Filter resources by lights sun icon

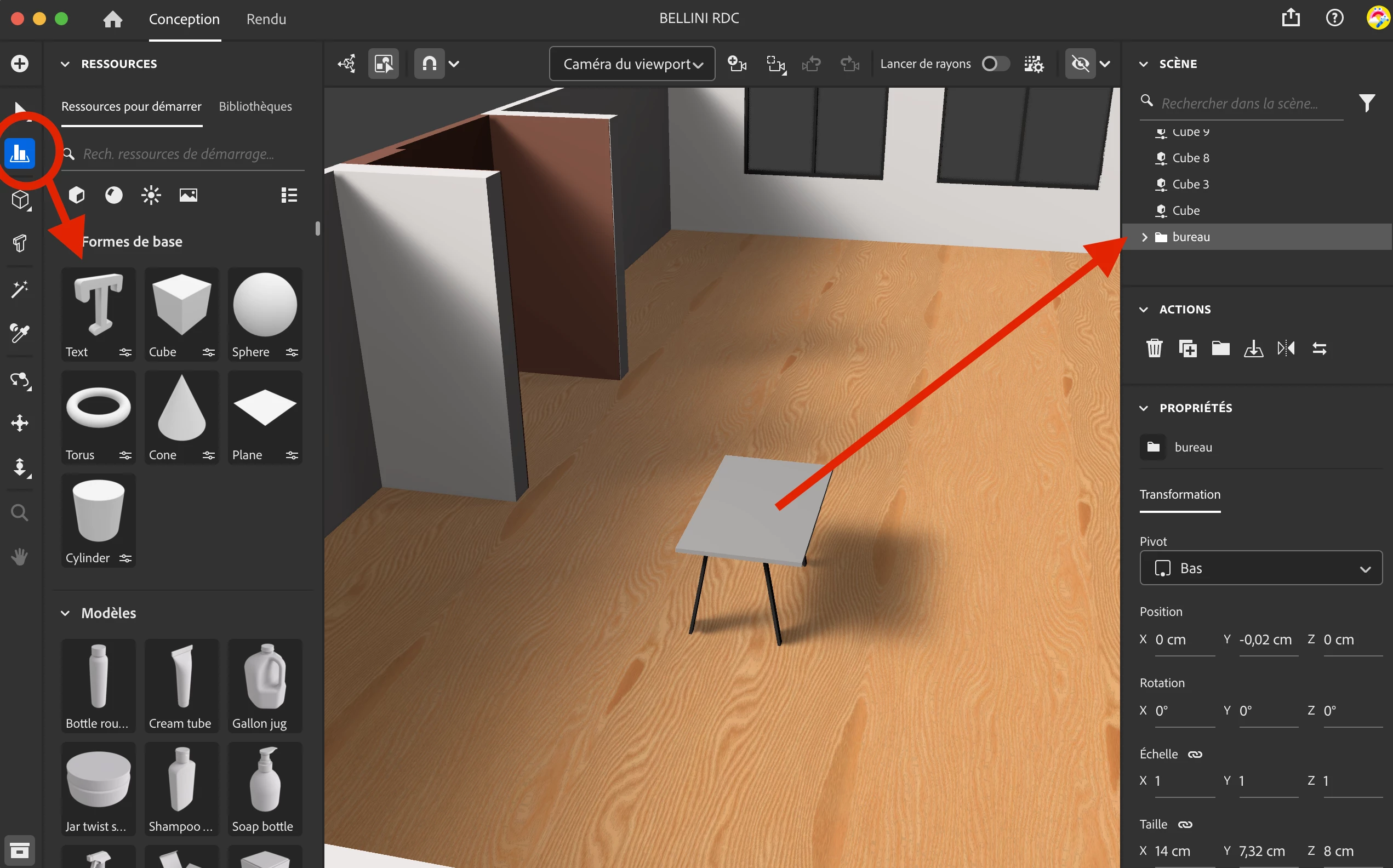(x=151, y=195)
